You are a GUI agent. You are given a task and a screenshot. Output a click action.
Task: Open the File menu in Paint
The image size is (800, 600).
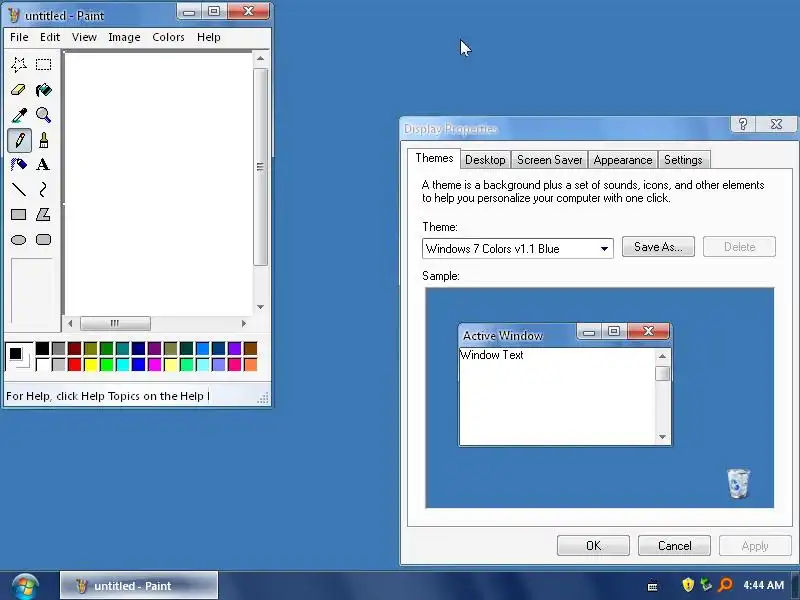(19, 37)
